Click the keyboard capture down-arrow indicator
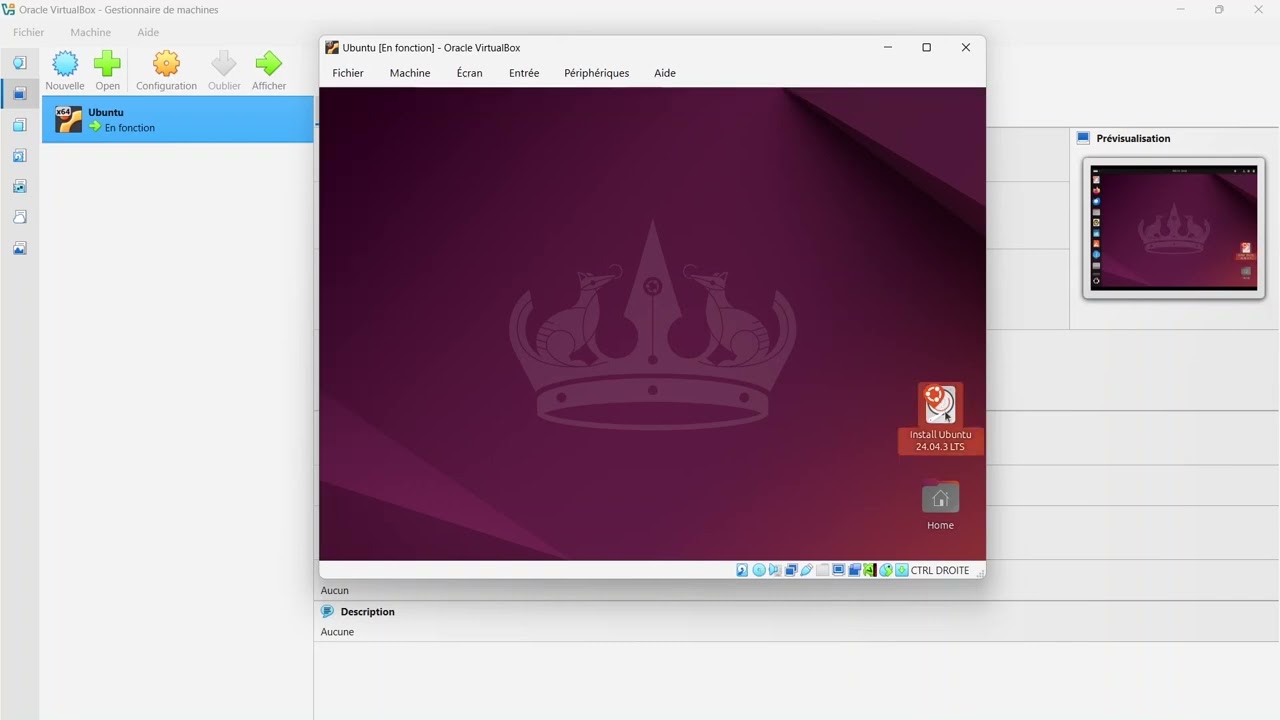1280x720 pixels. point(902,570)
